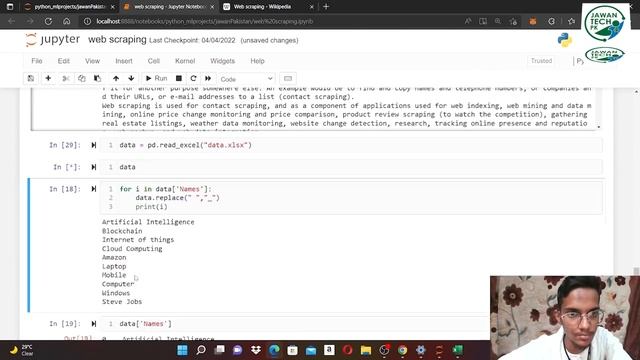
Task: Copy the selected cells
Action: pyautogui.click(x=82, y=78)
